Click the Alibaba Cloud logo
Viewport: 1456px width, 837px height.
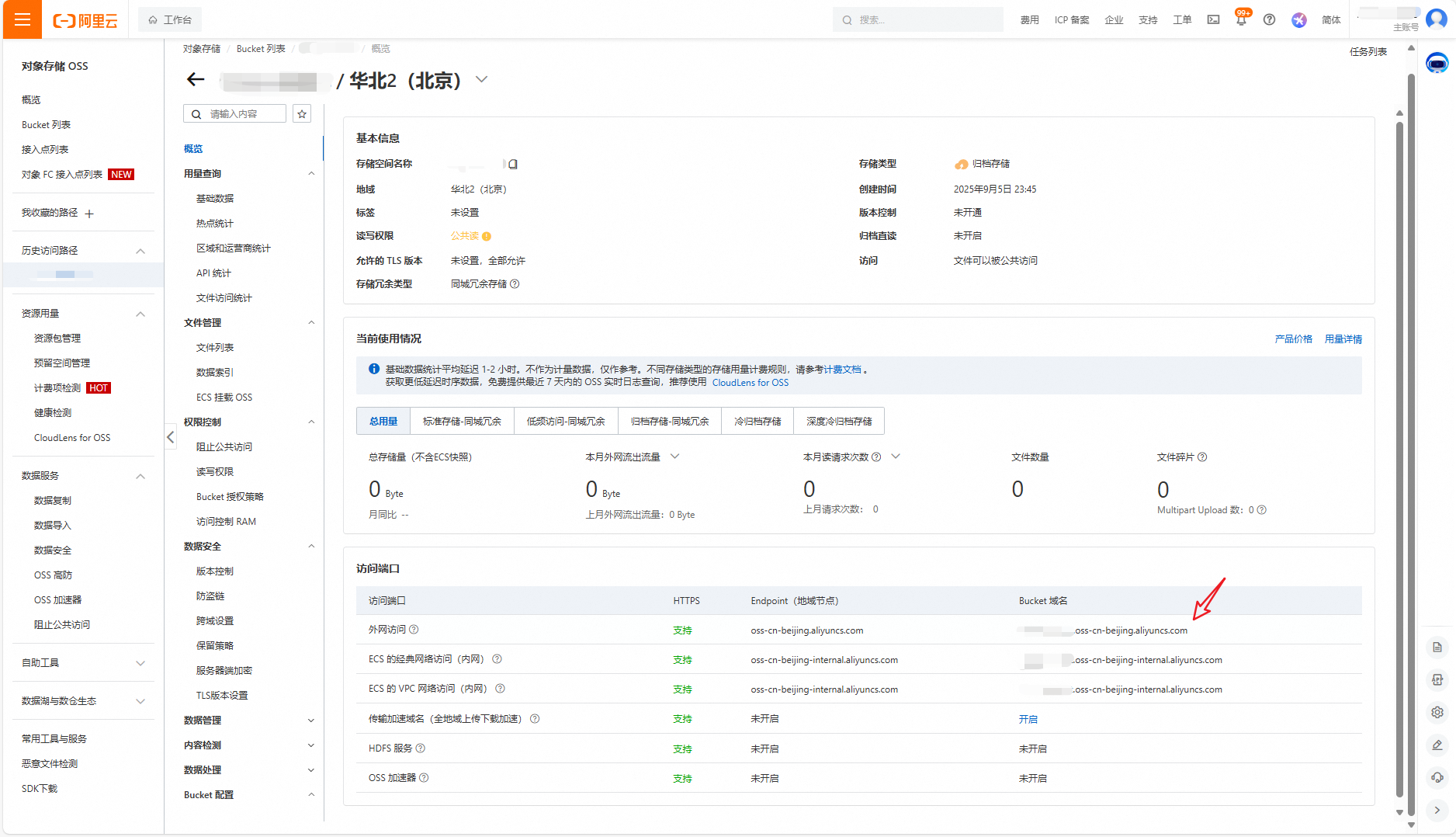85,20
